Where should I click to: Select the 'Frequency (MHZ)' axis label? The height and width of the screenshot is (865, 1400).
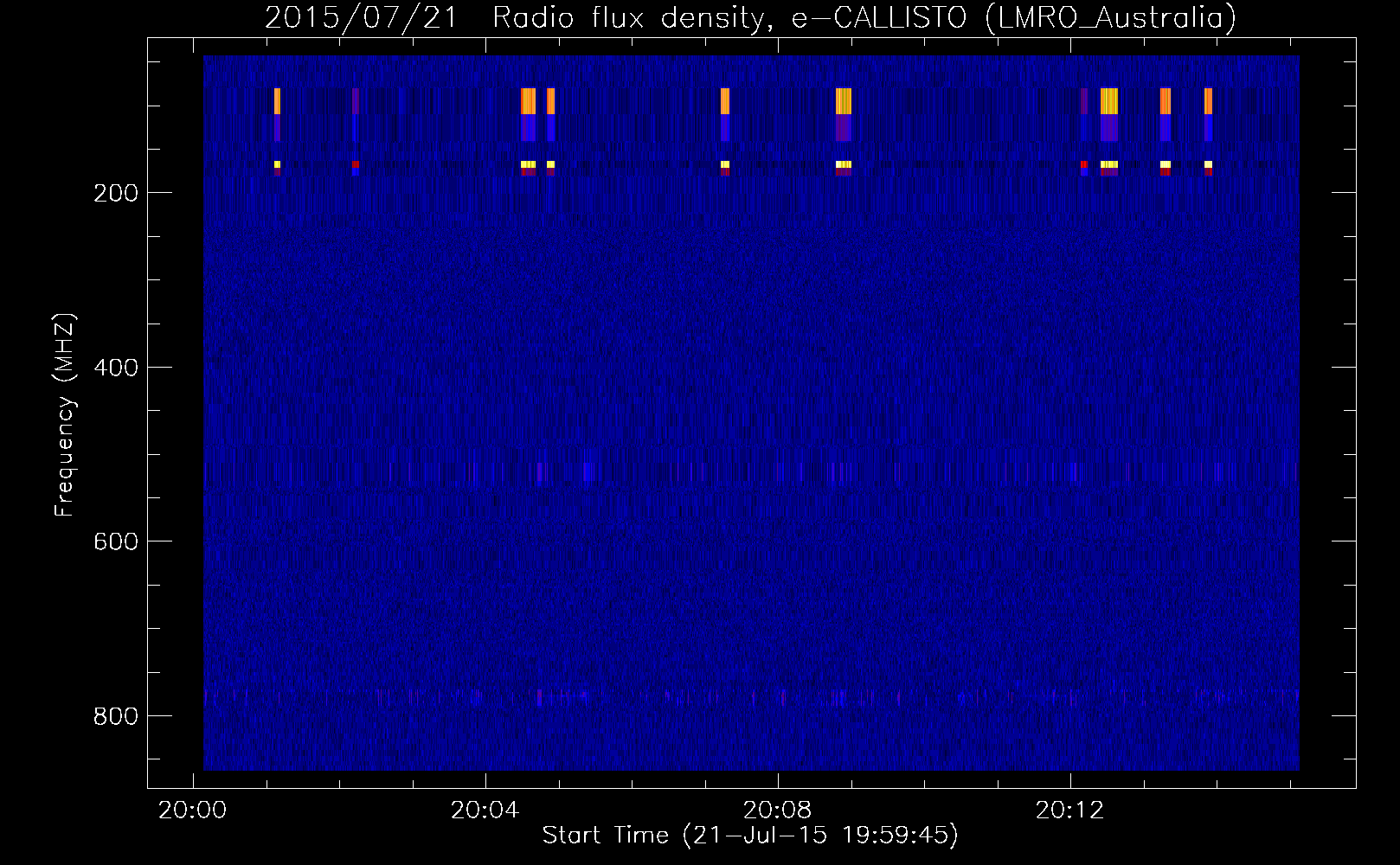coord(65,414)
